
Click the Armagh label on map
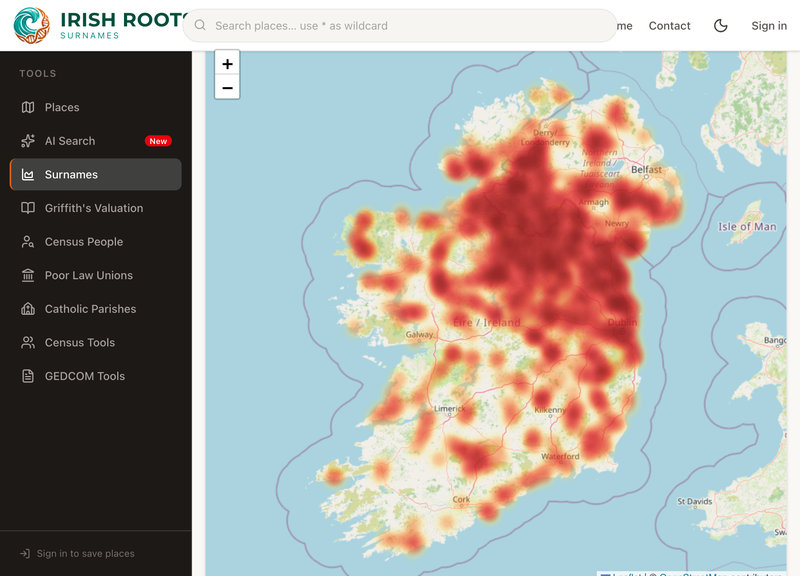(594, 202)
